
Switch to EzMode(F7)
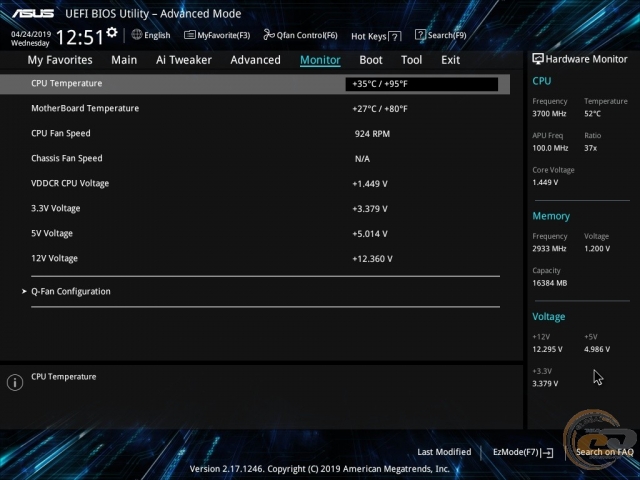coord(516,452)
